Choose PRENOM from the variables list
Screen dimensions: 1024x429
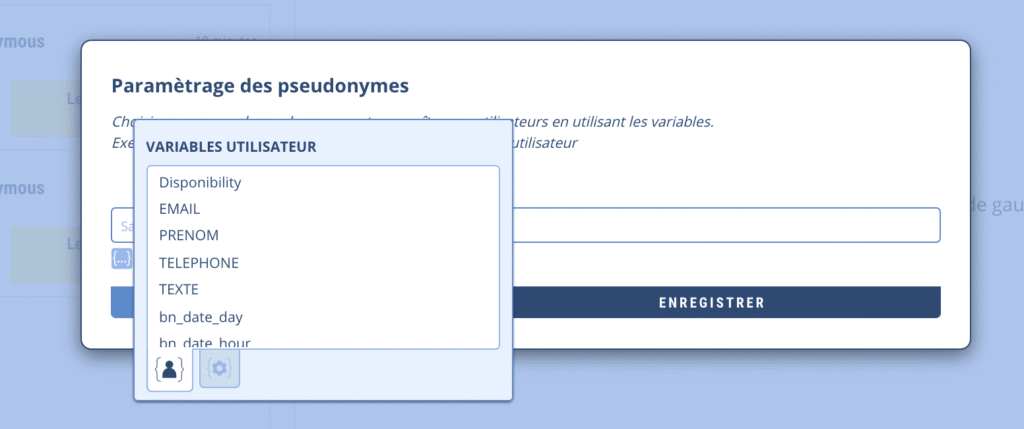point(189,236)
